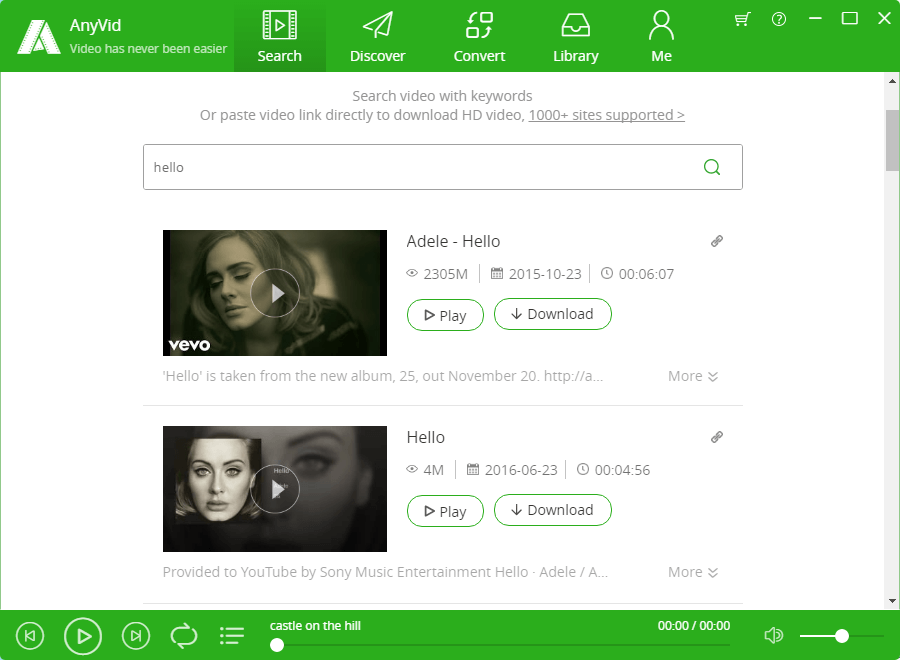Switch to the Discover tab
This screenshot has height=660, width=900.
(377, 36)
